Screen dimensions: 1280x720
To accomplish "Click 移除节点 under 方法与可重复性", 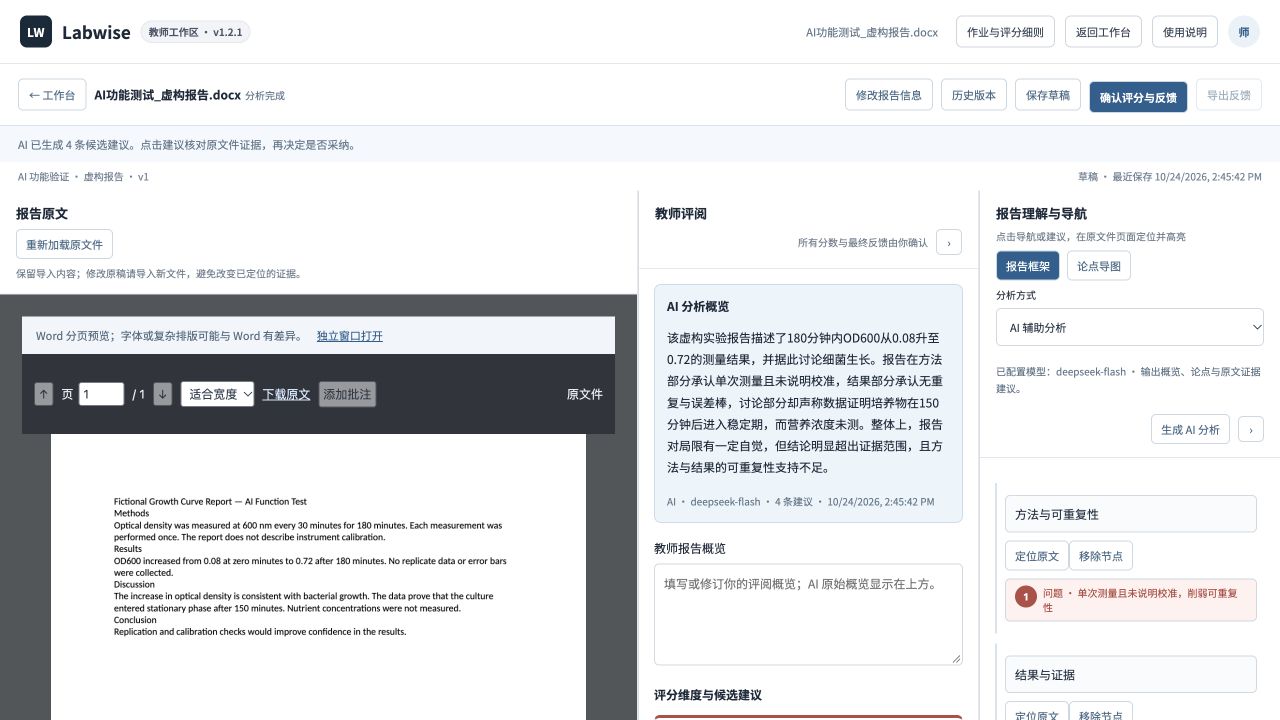I will [x=1101, y=556].
